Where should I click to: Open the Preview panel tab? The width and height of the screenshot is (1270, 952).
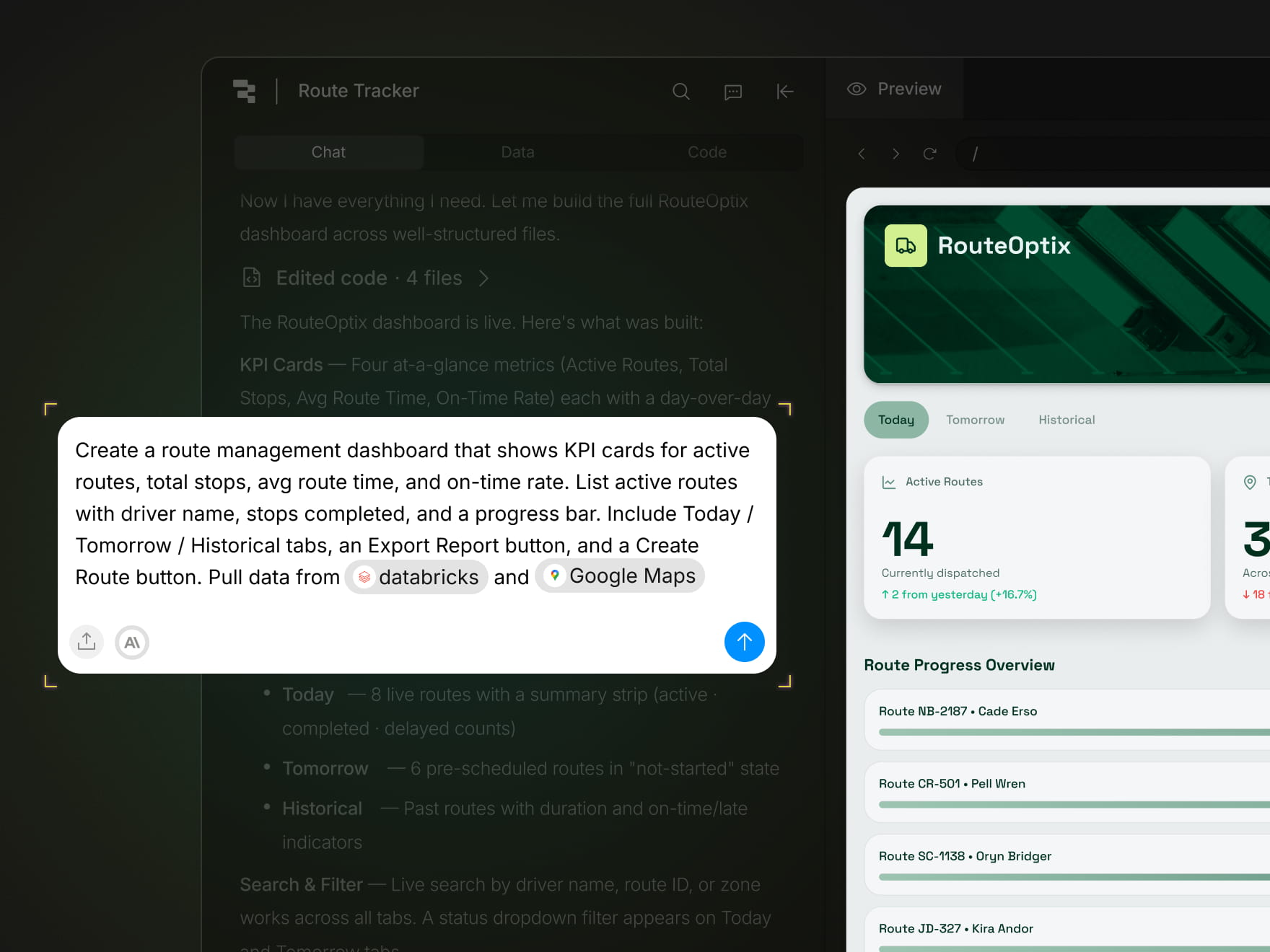pyautogui.click(x=895, y=89)
